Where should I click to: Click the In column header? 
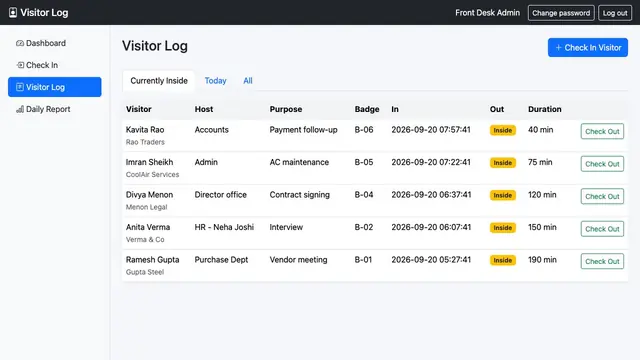click(395, 109)
